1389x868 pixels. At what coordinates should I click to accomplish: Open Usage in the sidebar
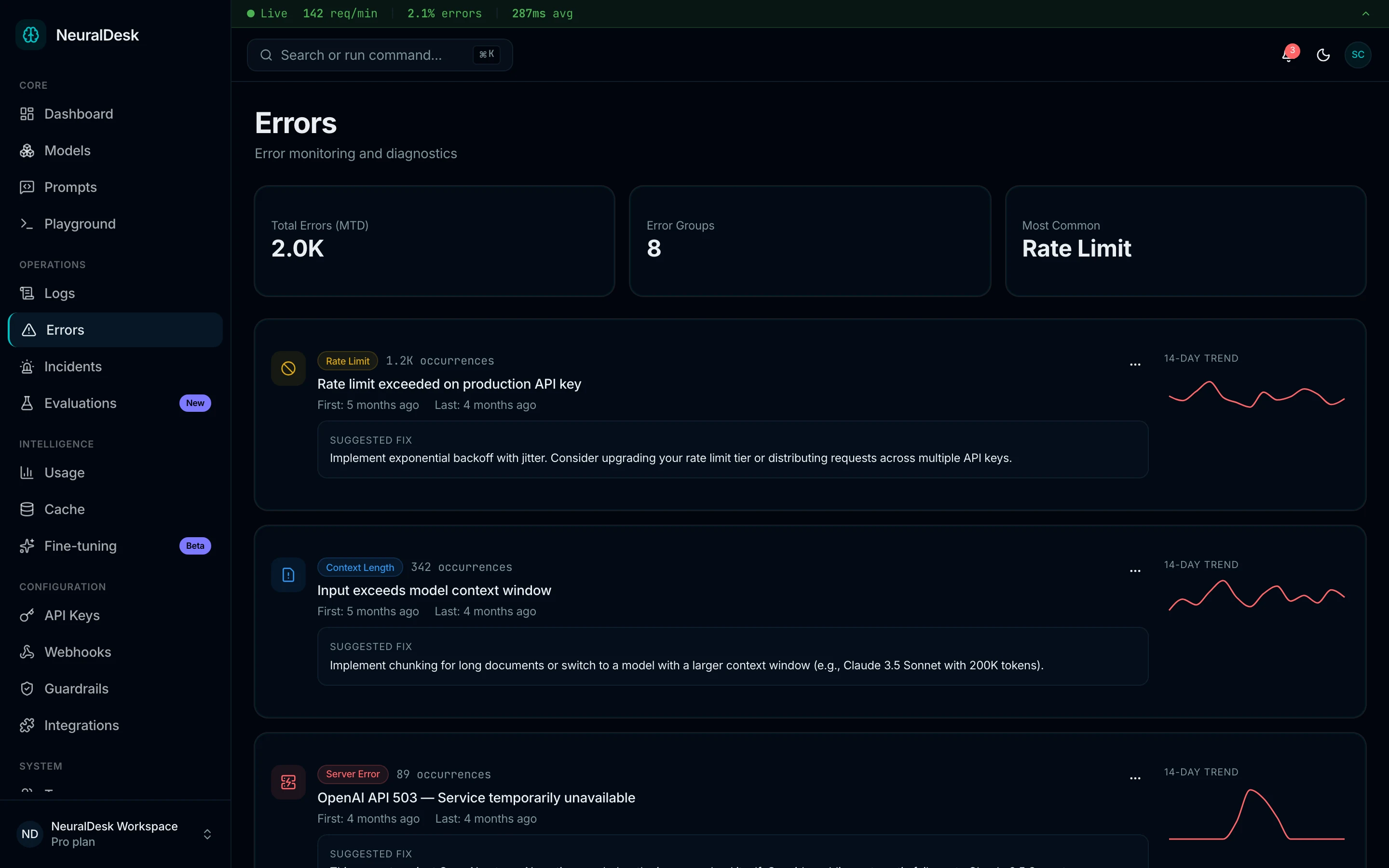115,473
